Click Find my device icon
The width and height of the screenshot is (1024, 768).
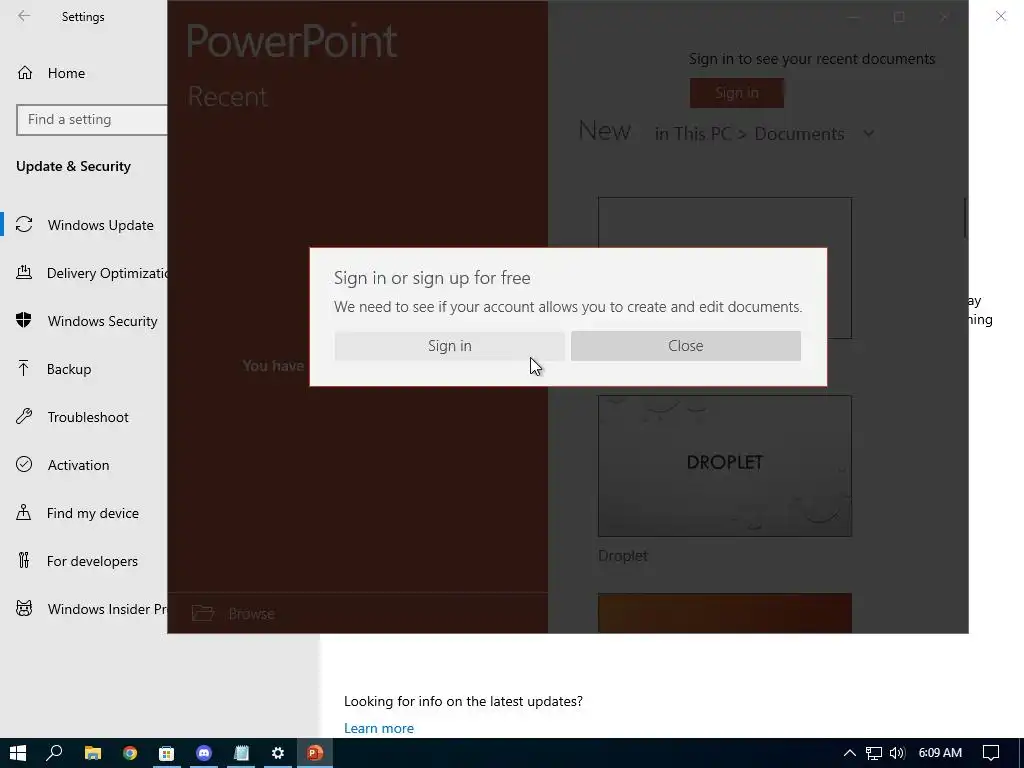[x=24, y=512]
